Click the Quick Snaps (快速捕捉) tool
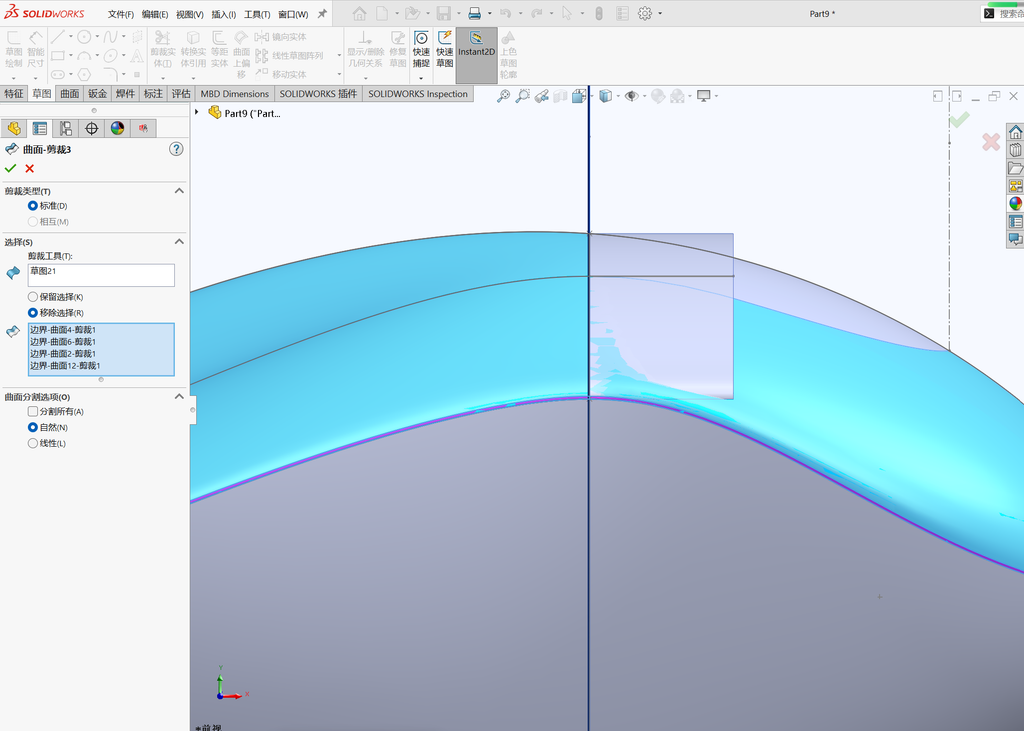This screenshot has height=731, width=1024. click(421, 50)
